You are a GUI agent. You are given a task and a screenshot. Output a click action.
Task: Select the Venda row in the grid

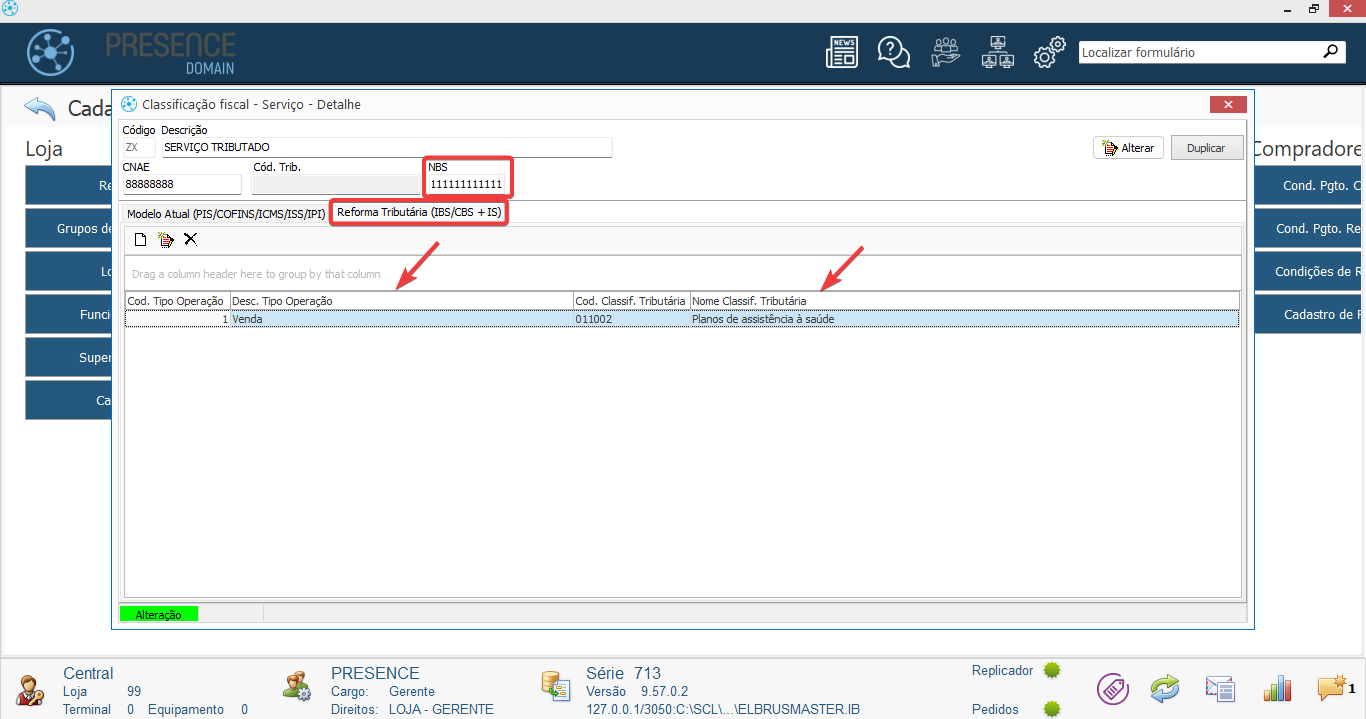click(x=400, y=319)
